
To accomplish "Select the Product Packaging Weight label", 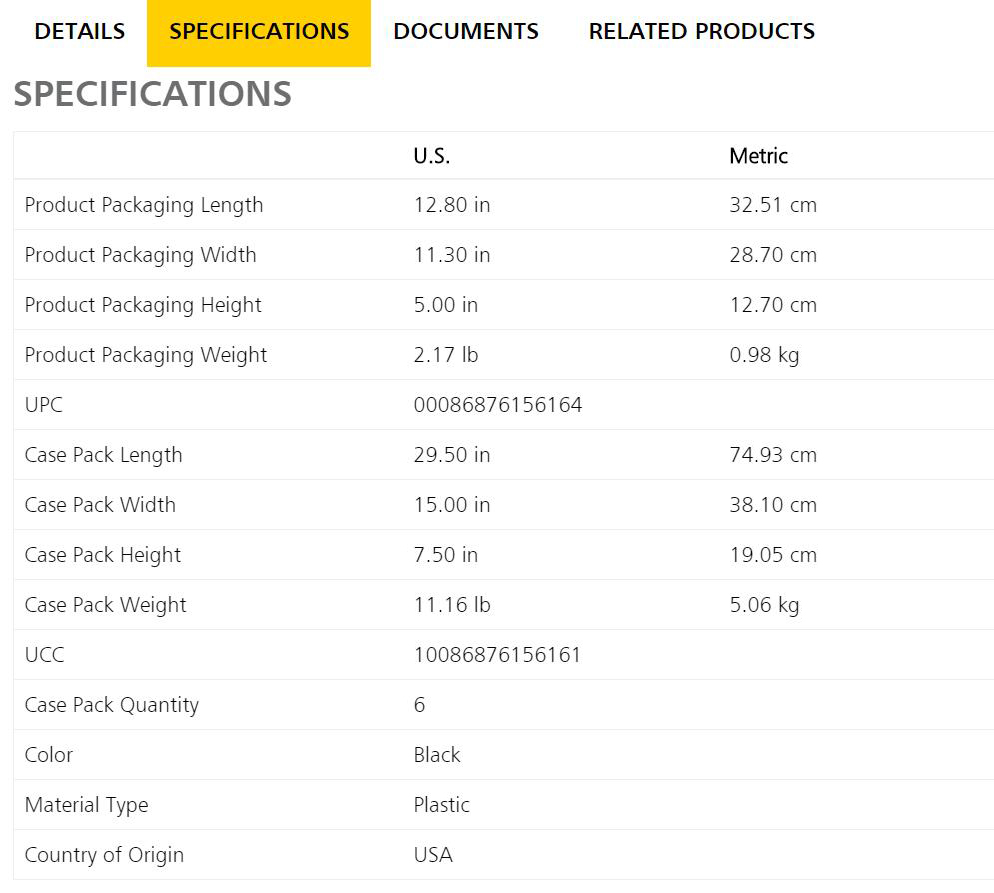I will click(x=146, y=356).
